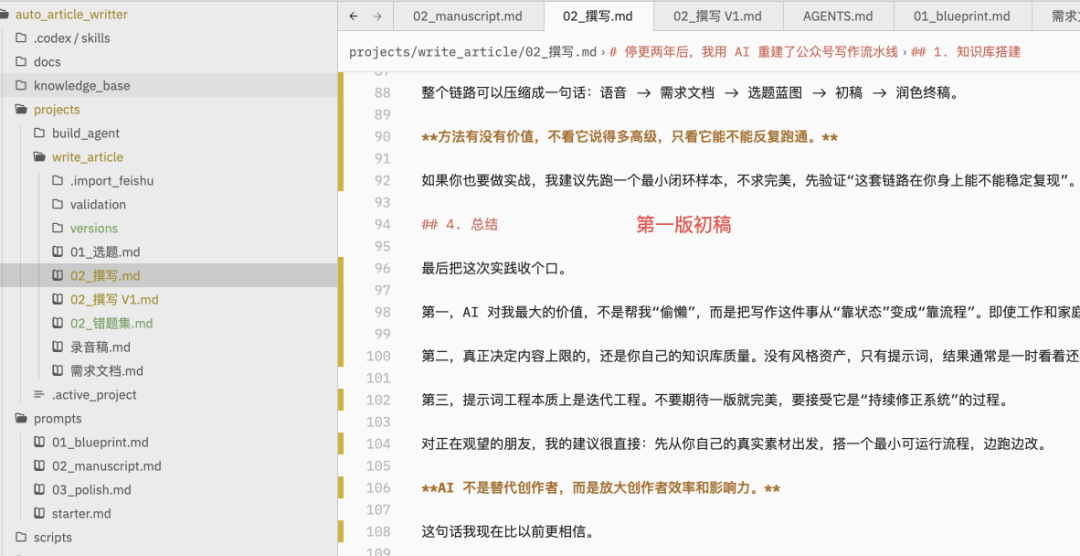1080x556 pixels.
Task: Switch to the 02_撰写.md tab
Action: 598,17
